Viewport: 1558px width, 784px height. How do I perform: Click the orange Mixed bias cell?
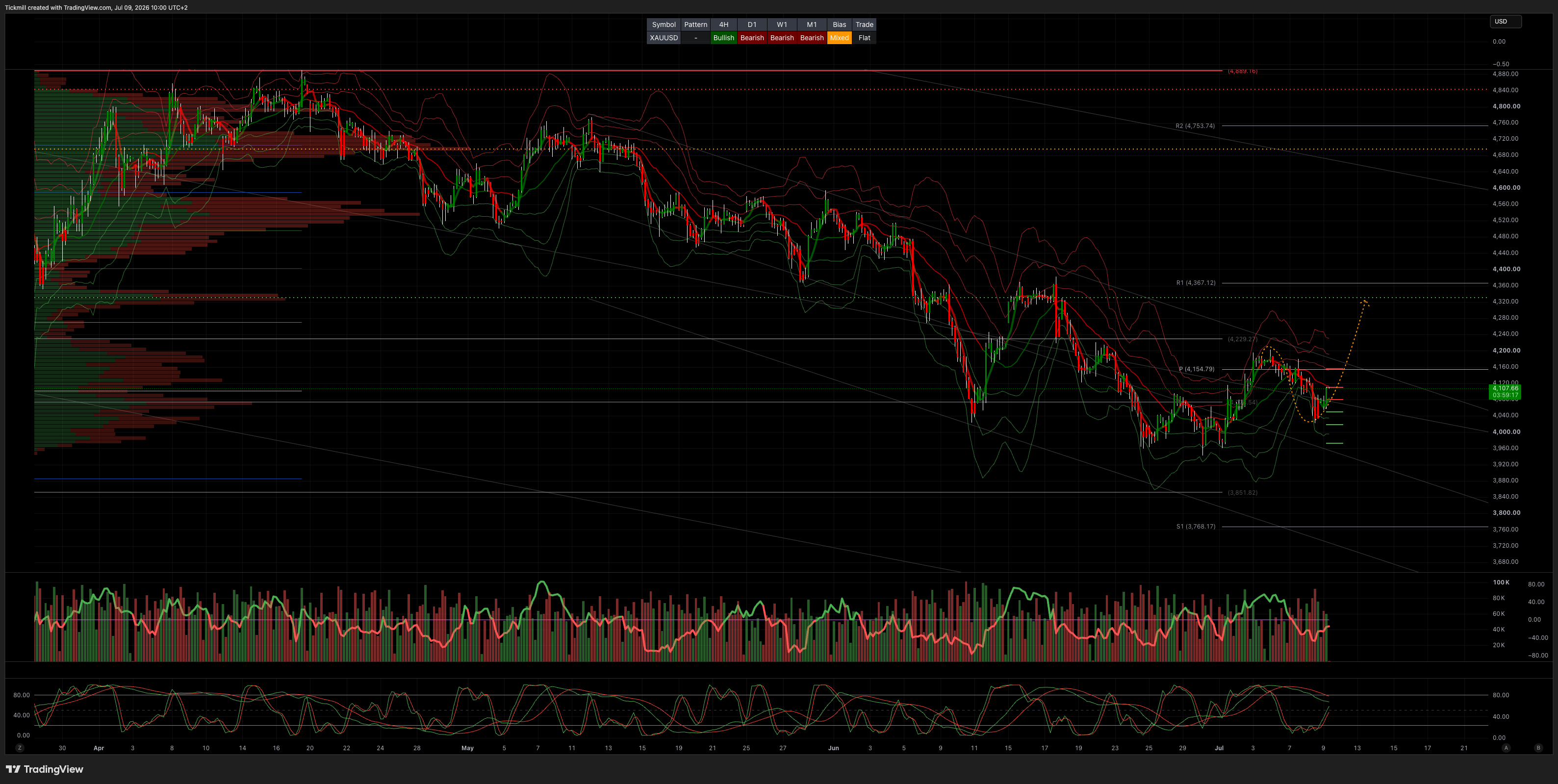(x=839, y=37)
